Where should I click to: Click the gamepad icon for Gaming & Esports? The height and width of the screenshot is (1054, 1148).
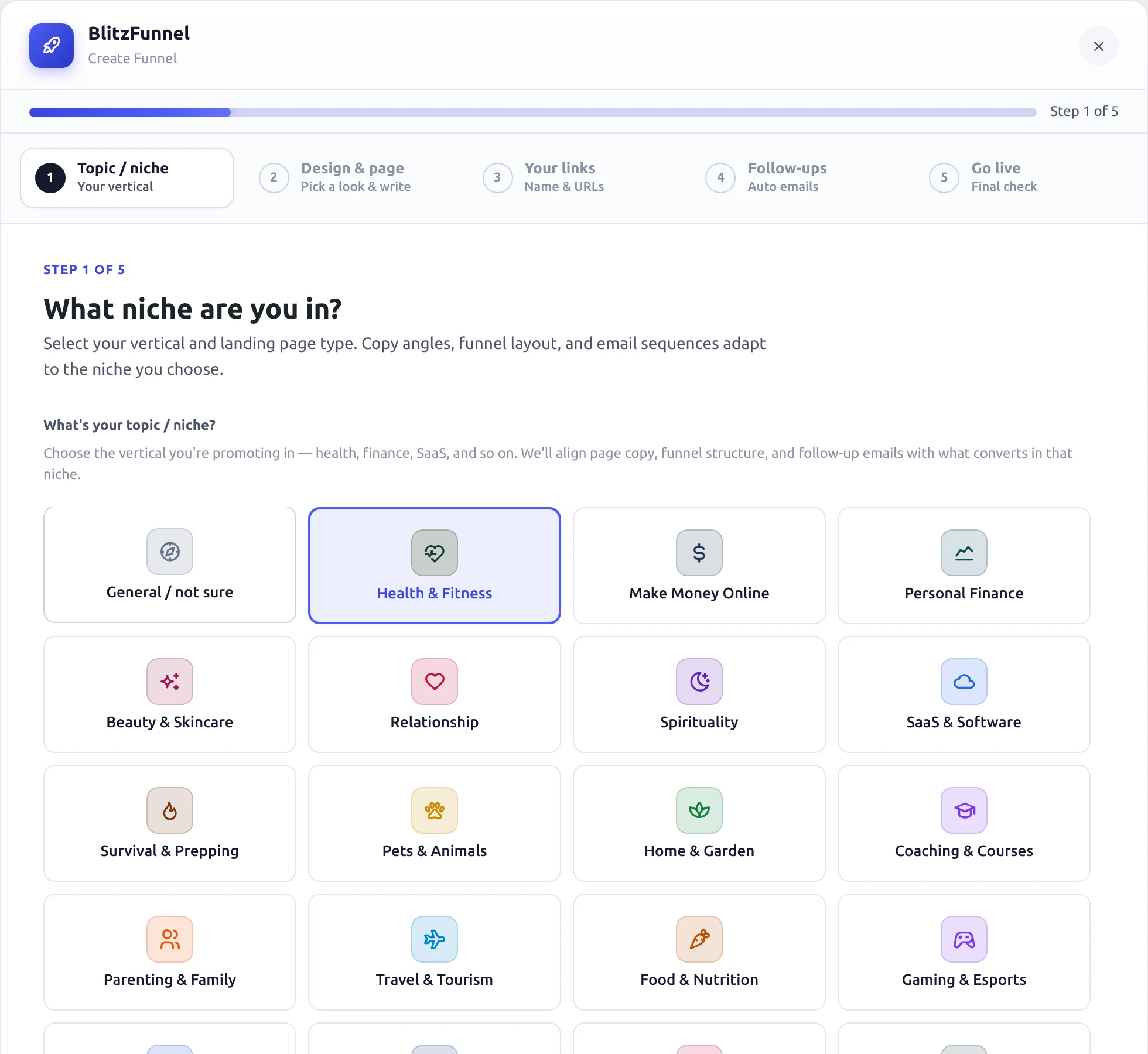964,939
